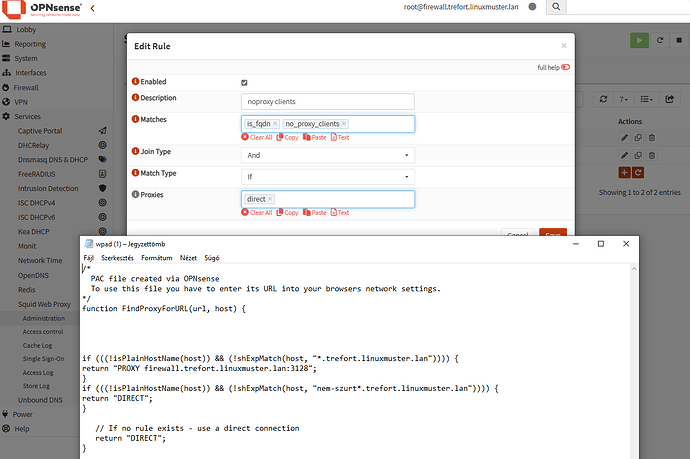The height and width of the screenshot is (459, 690).
Task: Click the edit pencil in second Actions row
Action: coord(624,155)
